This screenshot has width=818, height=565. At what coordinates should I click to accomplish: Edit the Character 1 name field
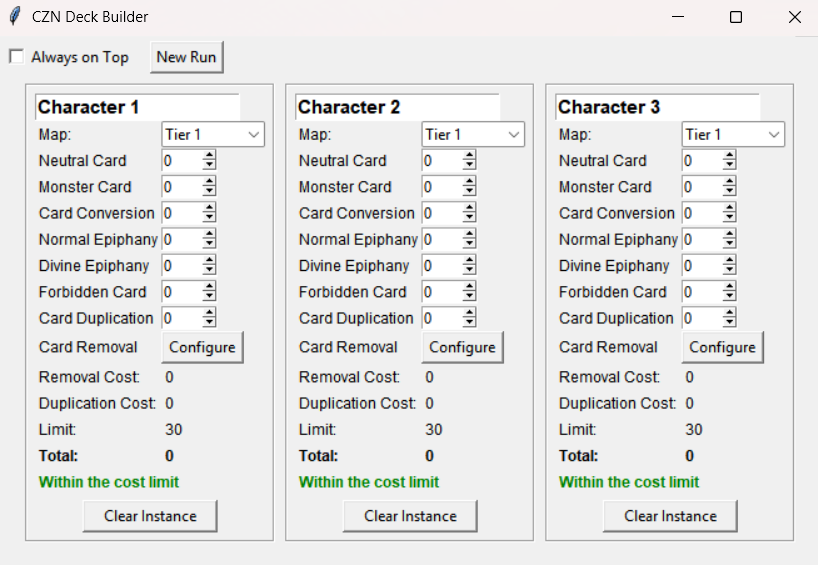pos(138,107)
